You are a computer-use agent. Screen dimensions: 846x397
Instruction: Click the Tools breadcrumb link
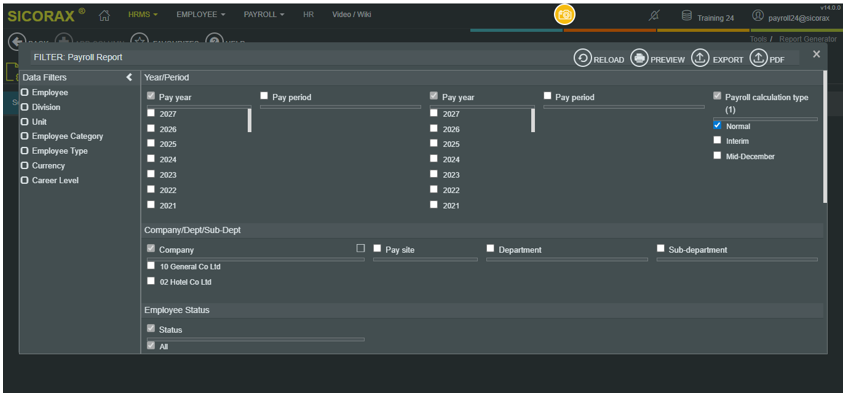click(758, 39)
